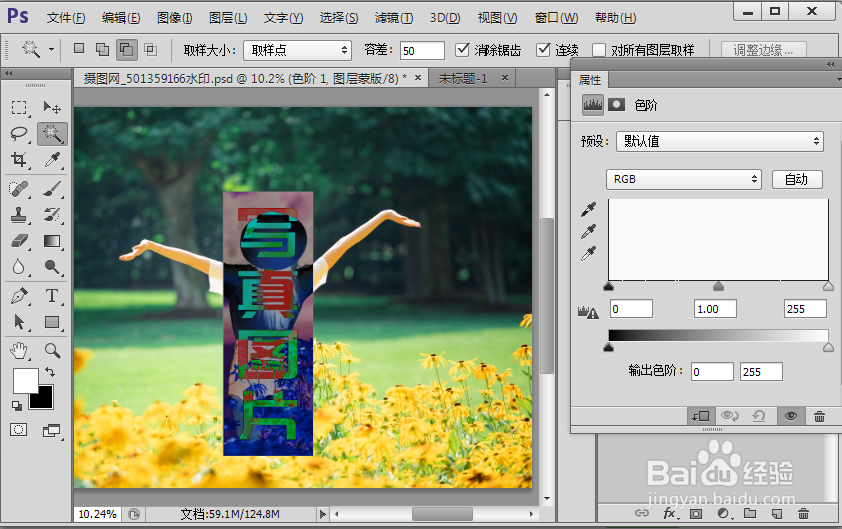Select the History Brush tool
This screenshot has width=842, height=529.
click(x=52, y=215)
